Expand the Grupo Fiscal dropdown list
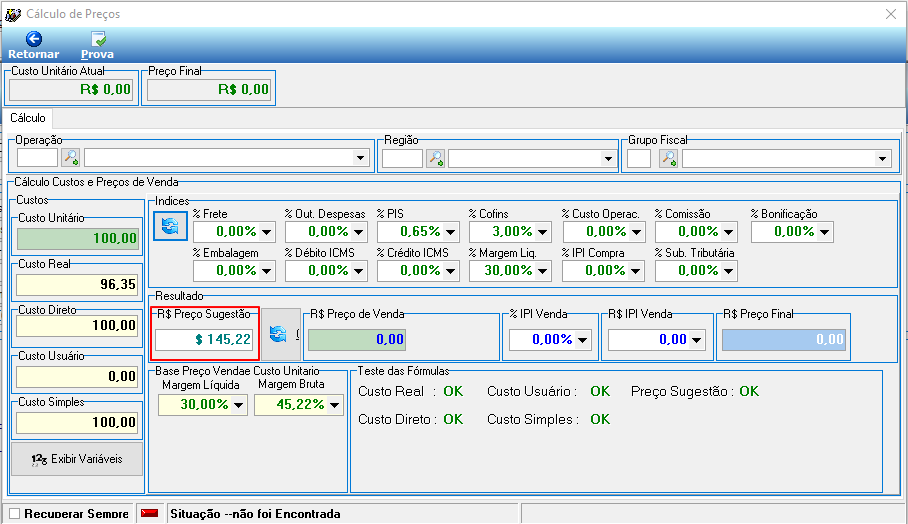The image size is (908, 524). tap(882, 158)
